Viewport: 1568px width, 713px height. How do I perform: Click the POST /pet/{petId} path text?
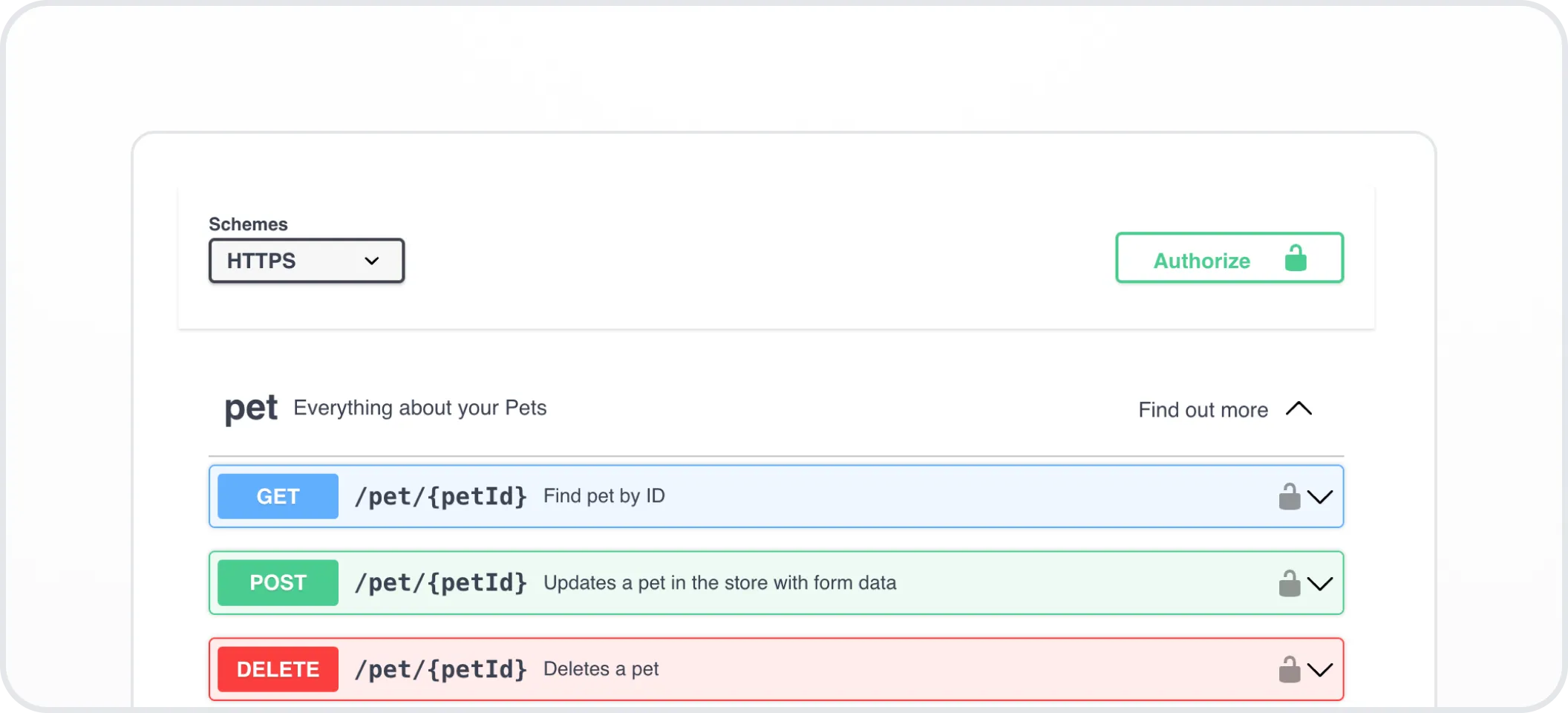[441, 583]
